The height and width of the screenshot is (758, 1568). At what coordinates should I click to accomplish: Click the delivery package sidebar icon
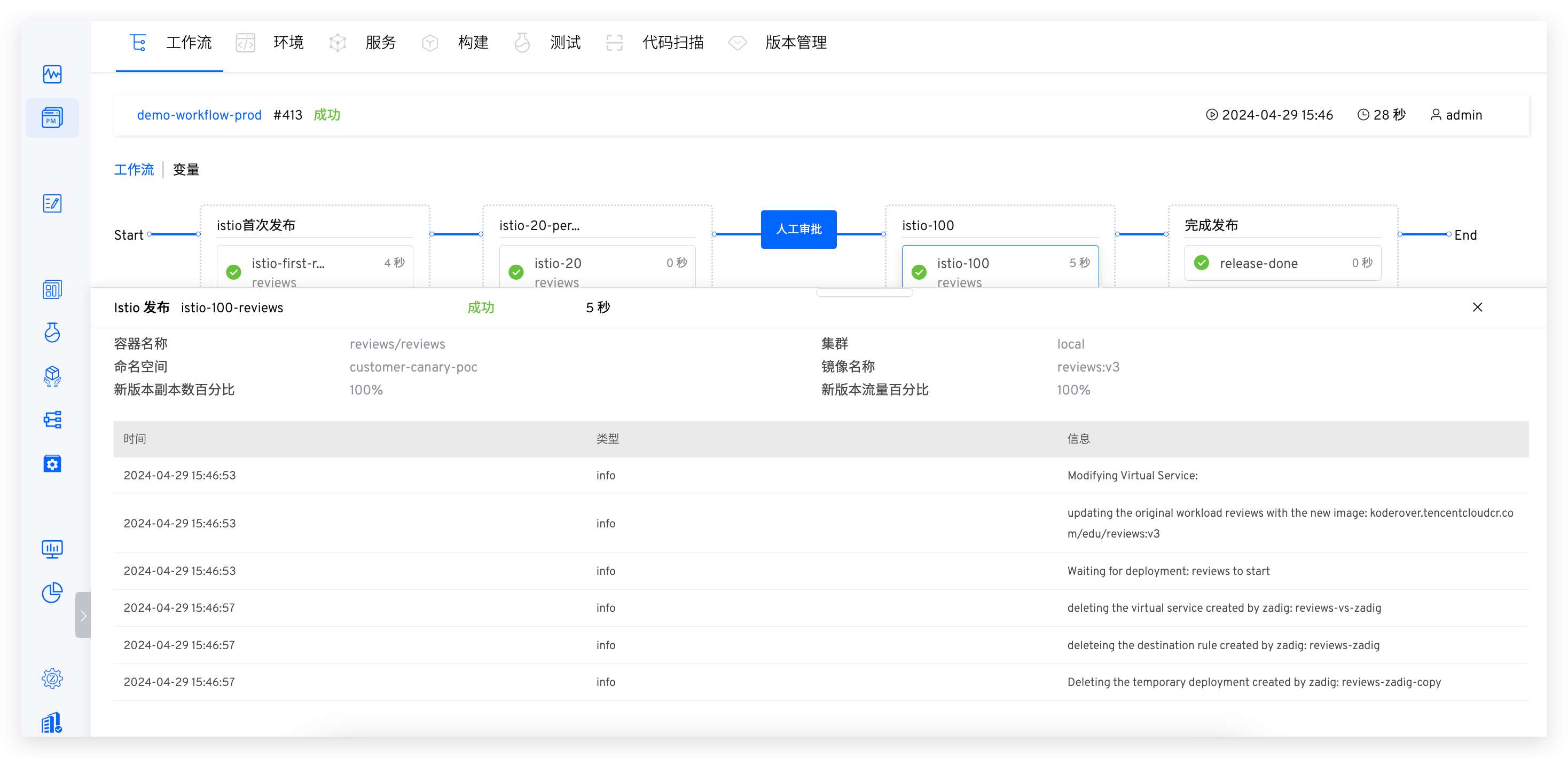tap(52, 376)
